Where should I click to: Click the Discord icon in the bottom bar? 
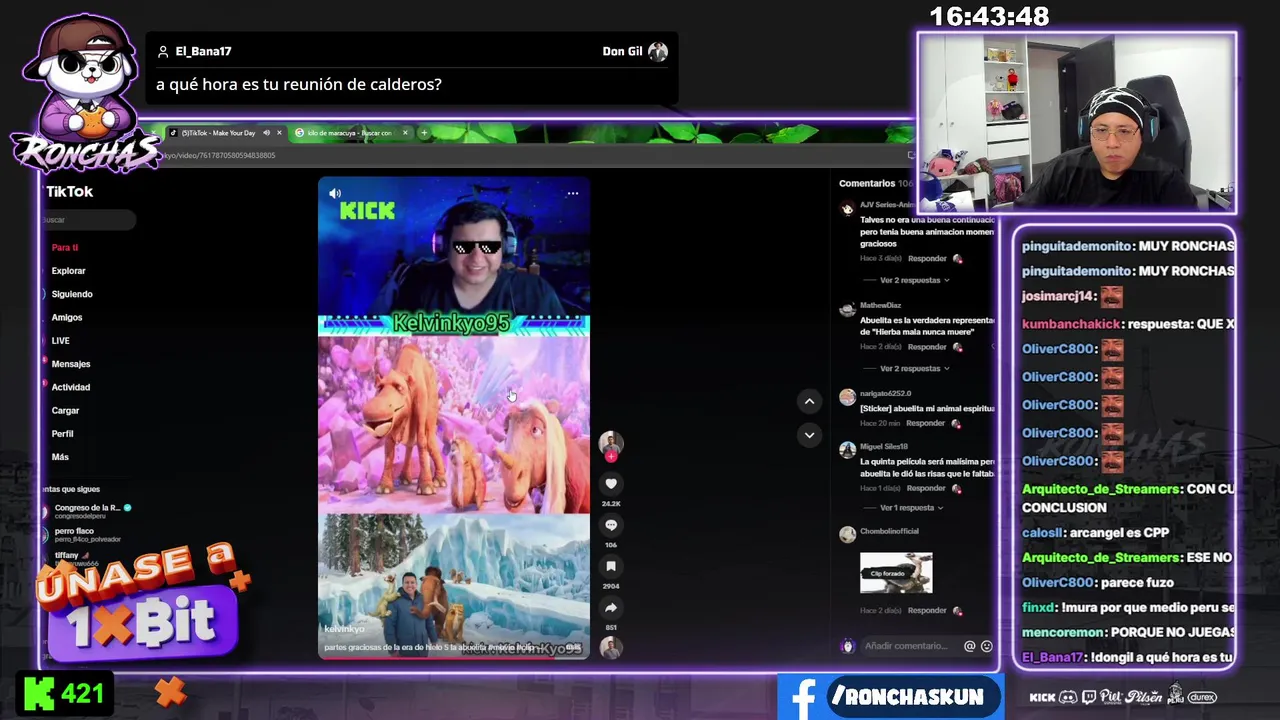click(1068, 697)
